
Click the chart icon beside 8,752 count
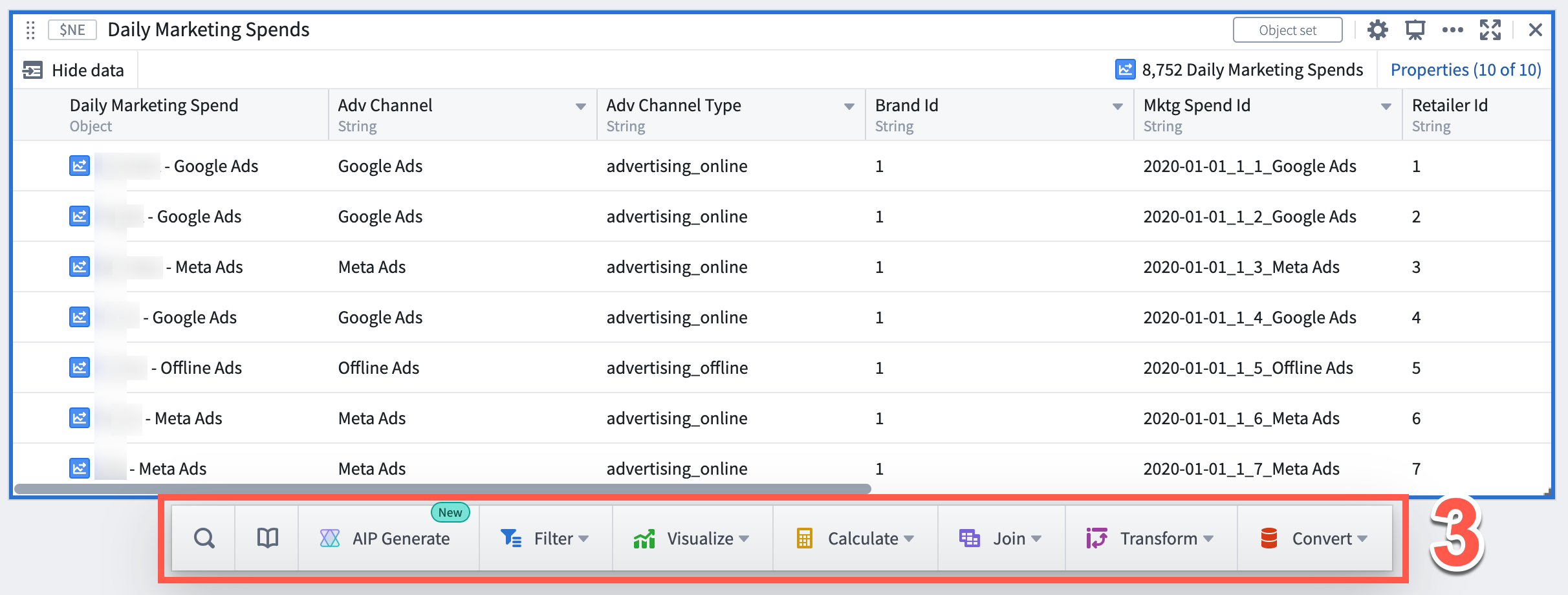pos(1126,69)
